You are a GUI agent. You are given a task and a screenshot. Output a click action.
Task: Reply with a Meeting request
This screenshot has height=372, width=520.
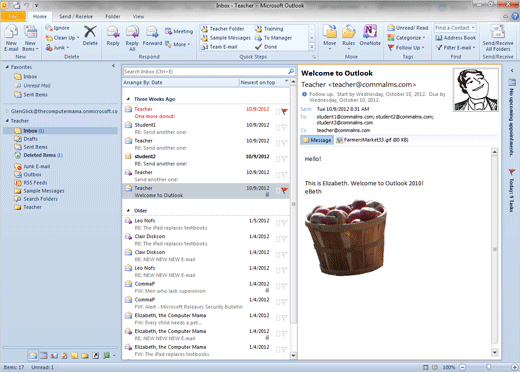[x=179, y=31]
